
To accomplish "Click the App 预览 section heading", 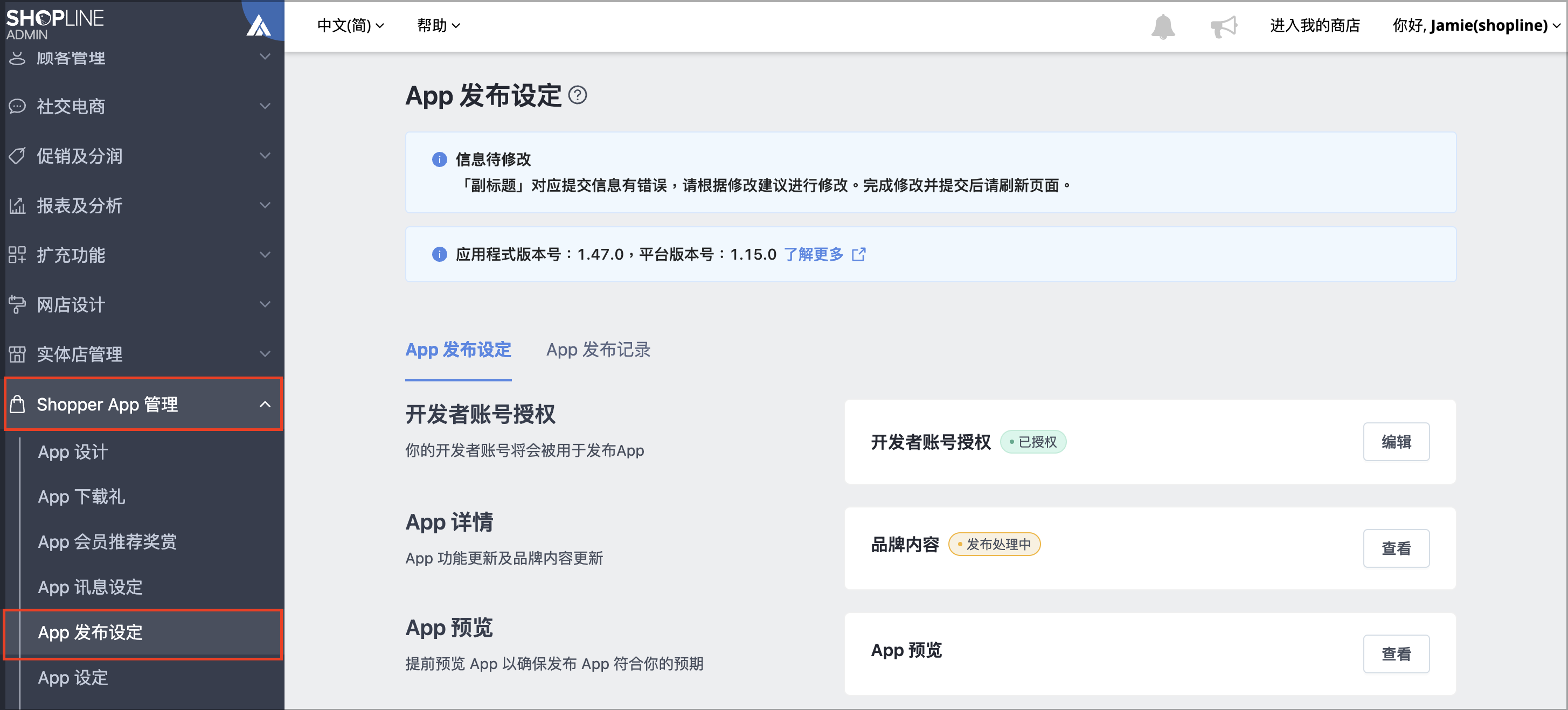I will pyautogui.click(x=449, y=628).
